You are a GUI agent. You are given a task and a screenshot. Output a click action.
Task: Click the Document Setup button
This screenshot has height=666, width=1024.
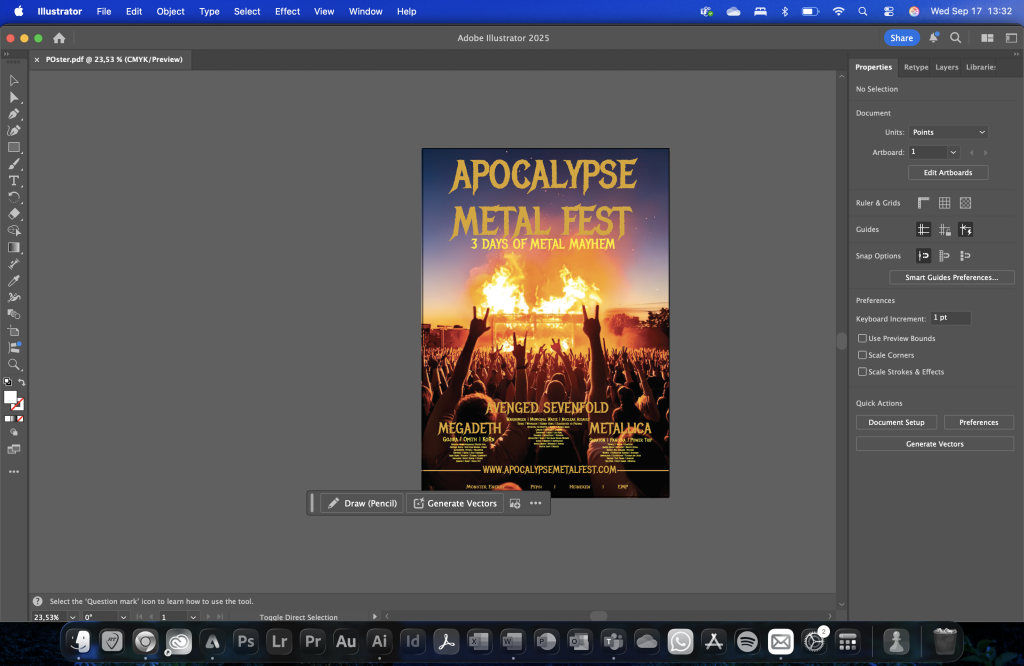tap(896, 422)
